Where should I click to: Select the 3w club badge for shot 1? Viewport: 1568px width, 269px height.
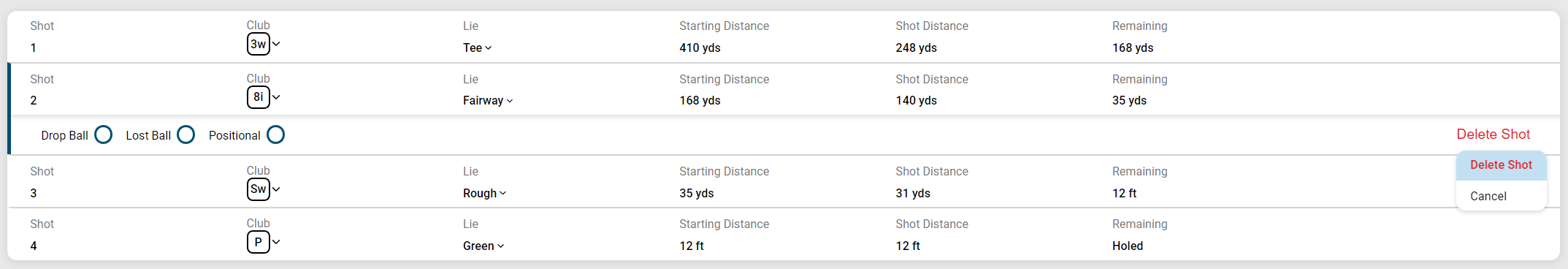(x=259, y=44)
